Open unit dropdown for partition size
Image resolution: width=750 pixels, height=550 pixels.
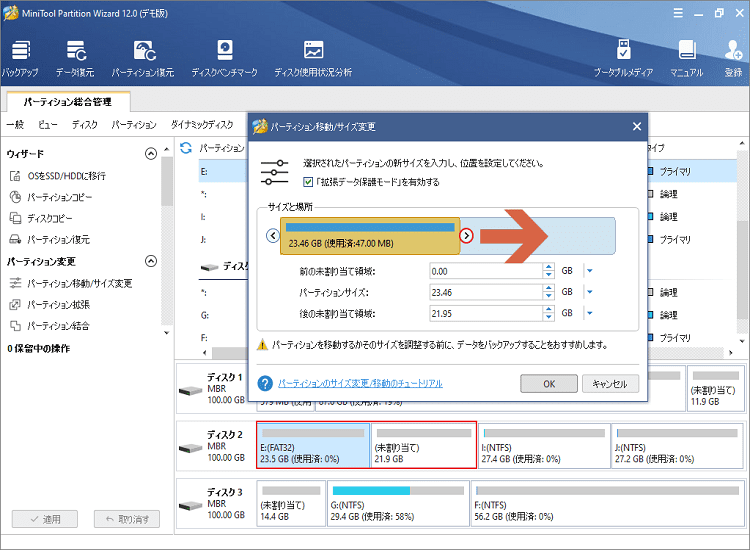coord(590,292)
